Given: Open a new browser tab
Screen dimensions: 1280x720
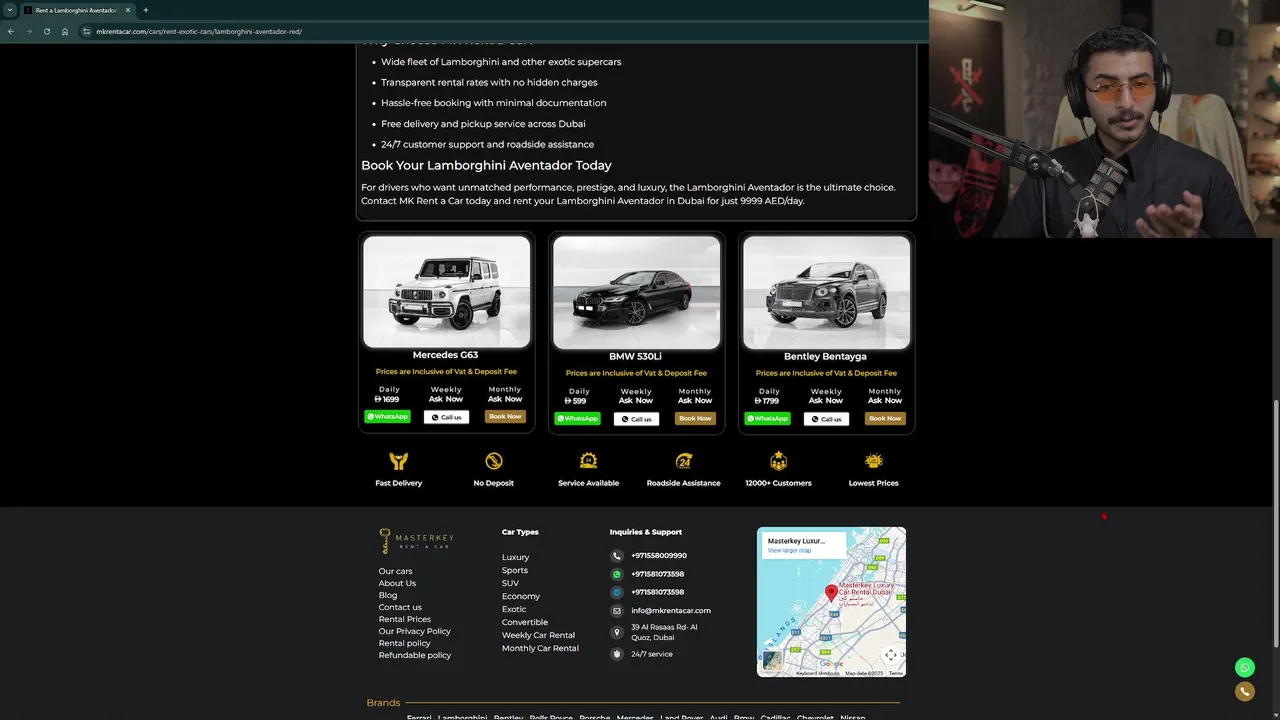Looking at the screenshot, I should pyautogui.click(x=146, y=10).
